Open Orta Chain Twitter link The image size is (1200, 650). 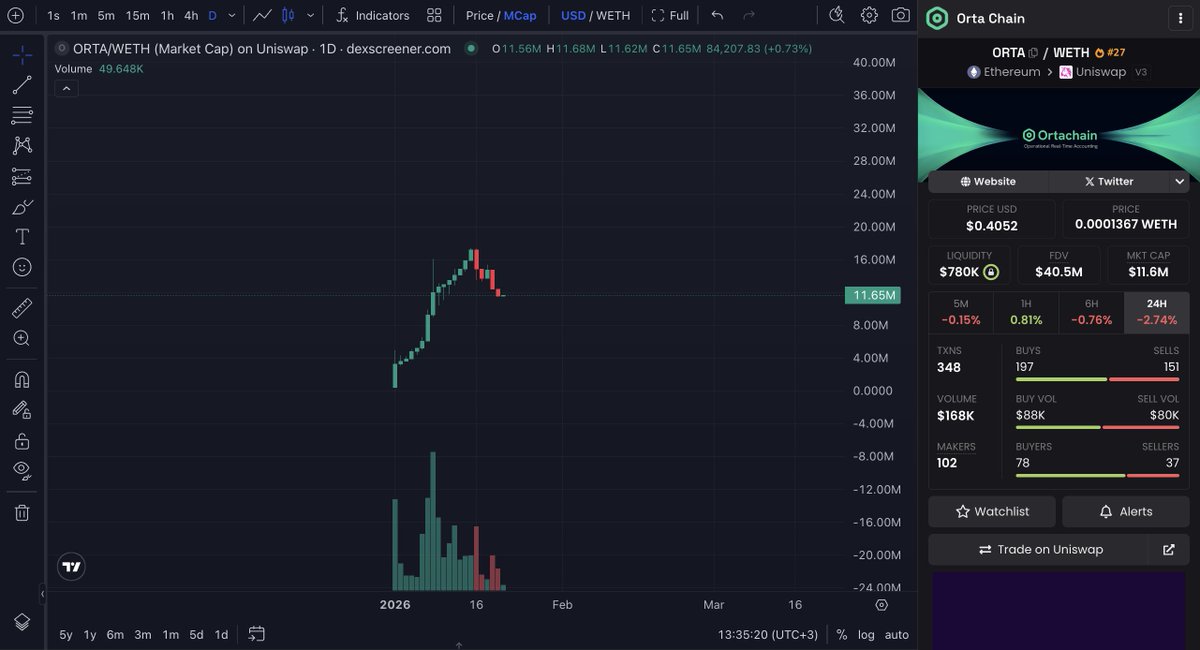[x=1108, y=181]
